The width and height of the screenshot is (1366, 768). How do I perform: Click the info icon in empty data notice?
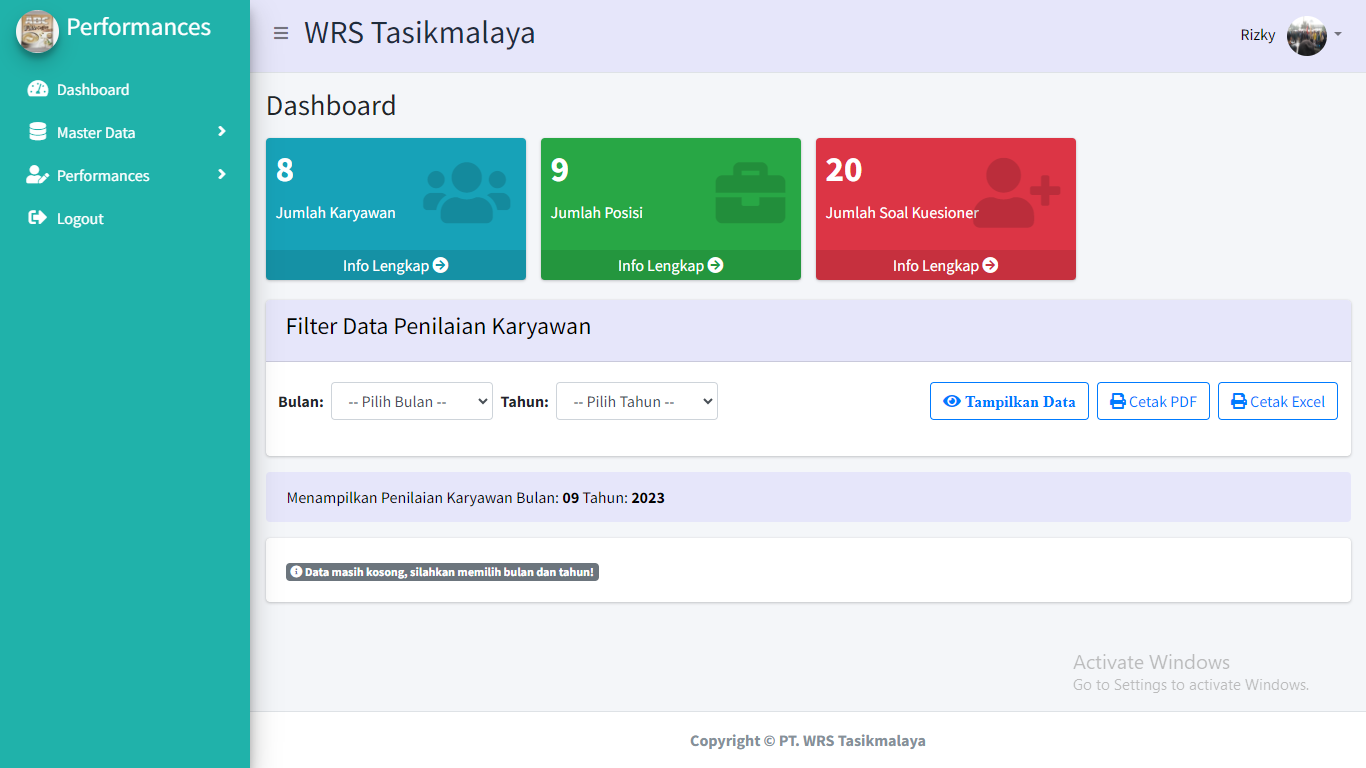click(296, 572)
